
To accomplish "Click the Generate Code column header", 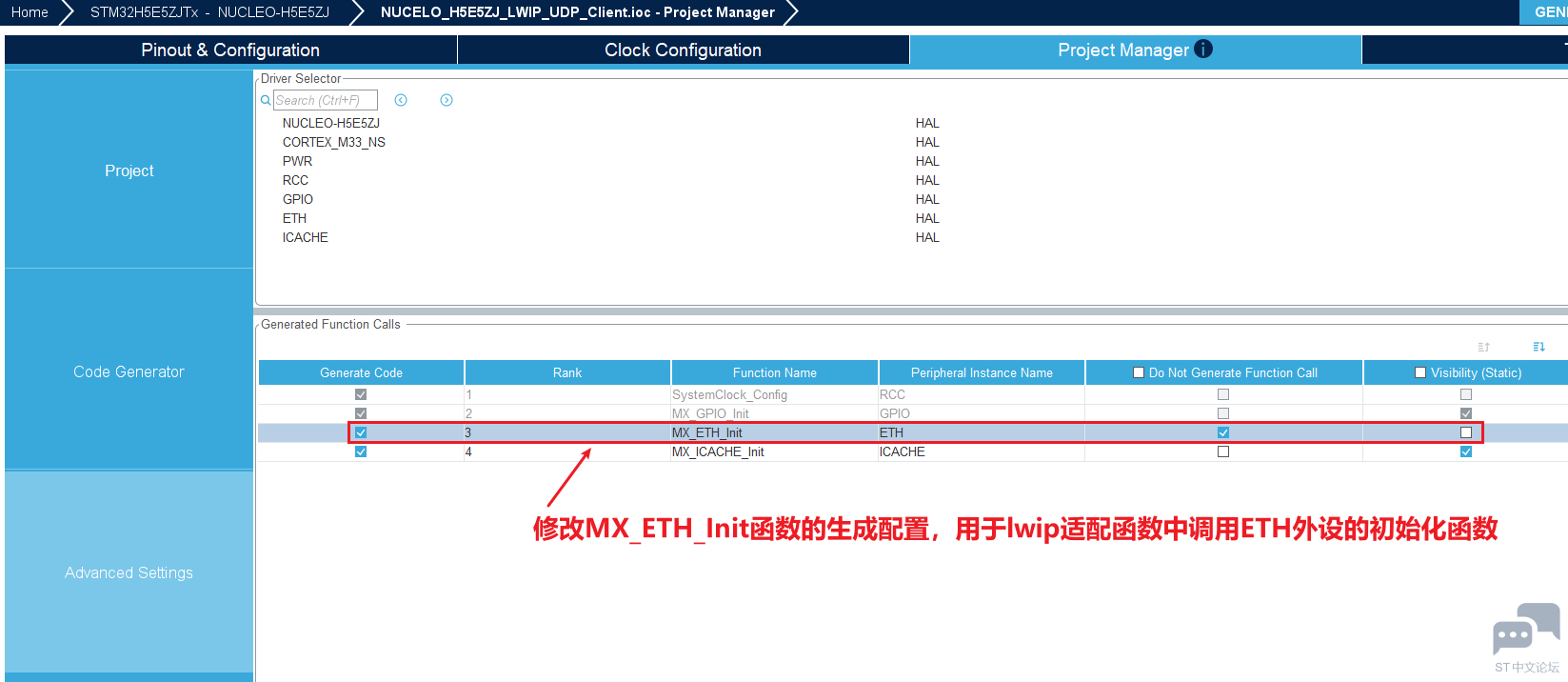I will point(362,372).
